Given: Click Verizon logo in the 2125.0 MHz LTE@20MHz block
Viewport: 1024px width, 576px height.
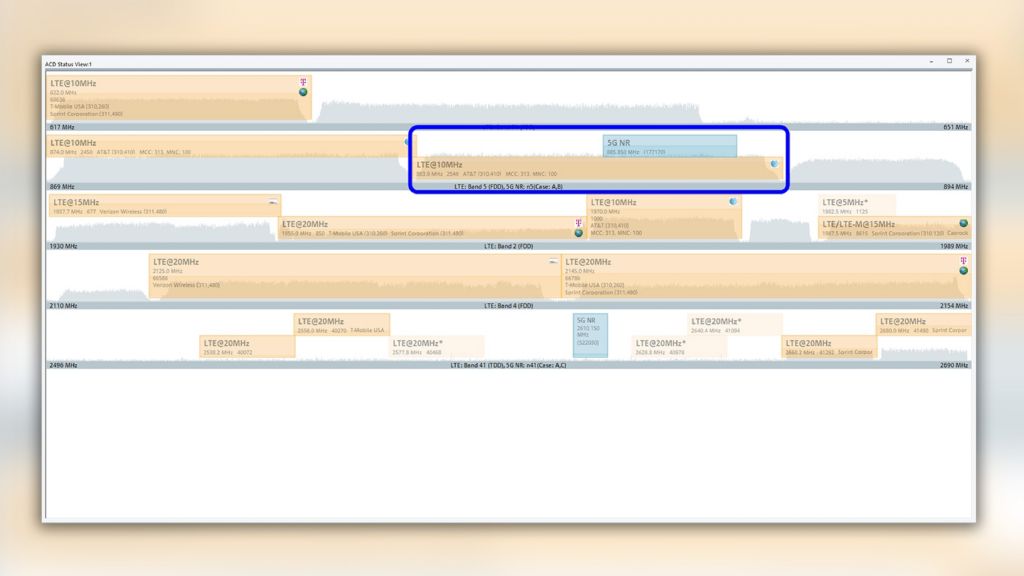Looking at the screenshot, I should tap(553, 262).
